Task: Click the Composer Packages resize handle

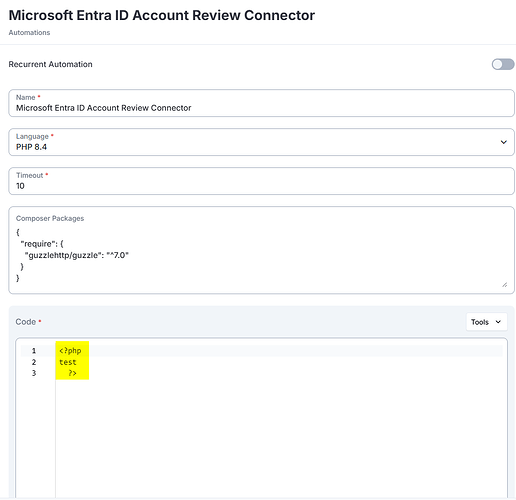Action: (505, 284)
